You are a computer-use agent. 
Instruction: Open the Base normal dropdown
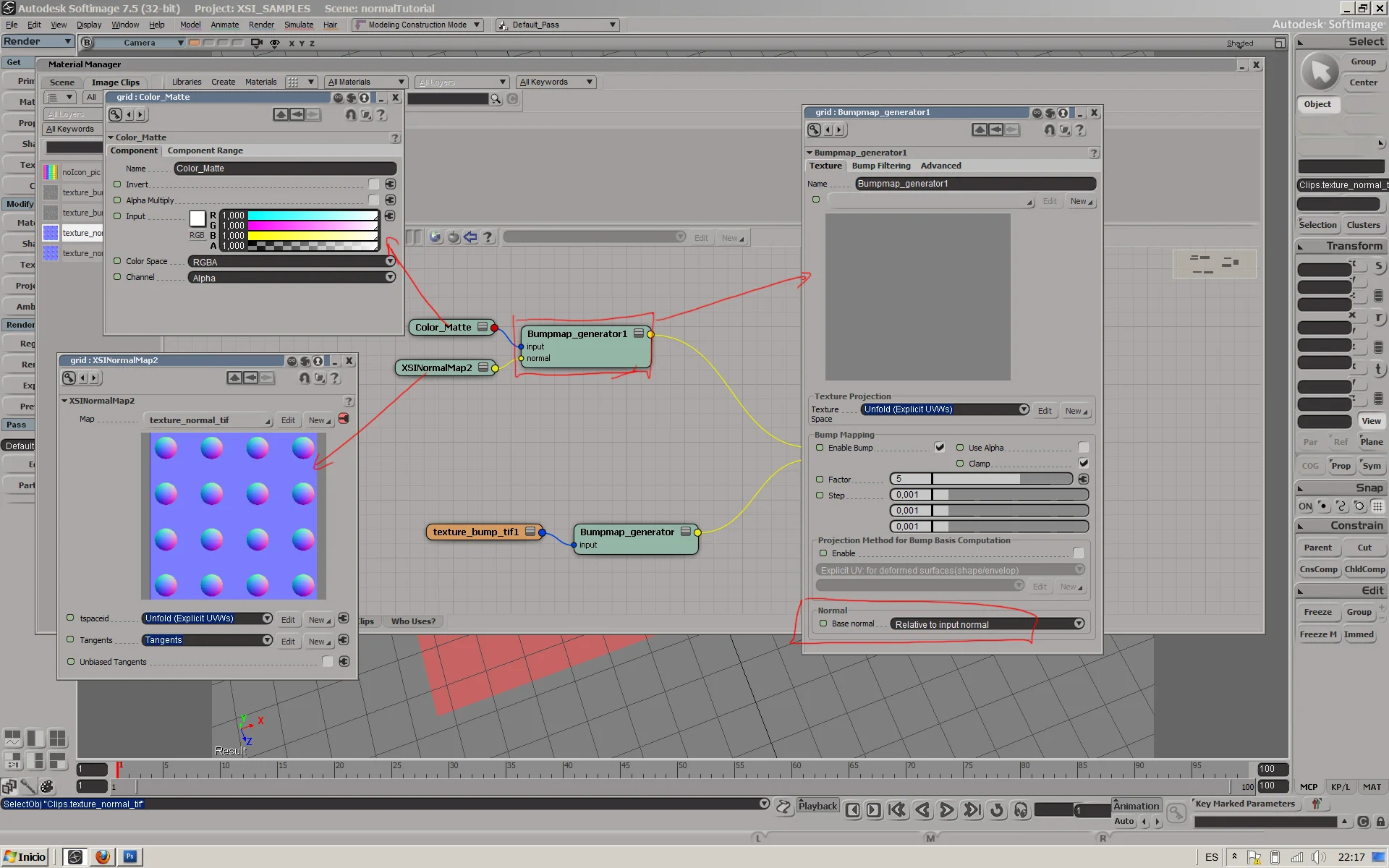coord(988,624)
